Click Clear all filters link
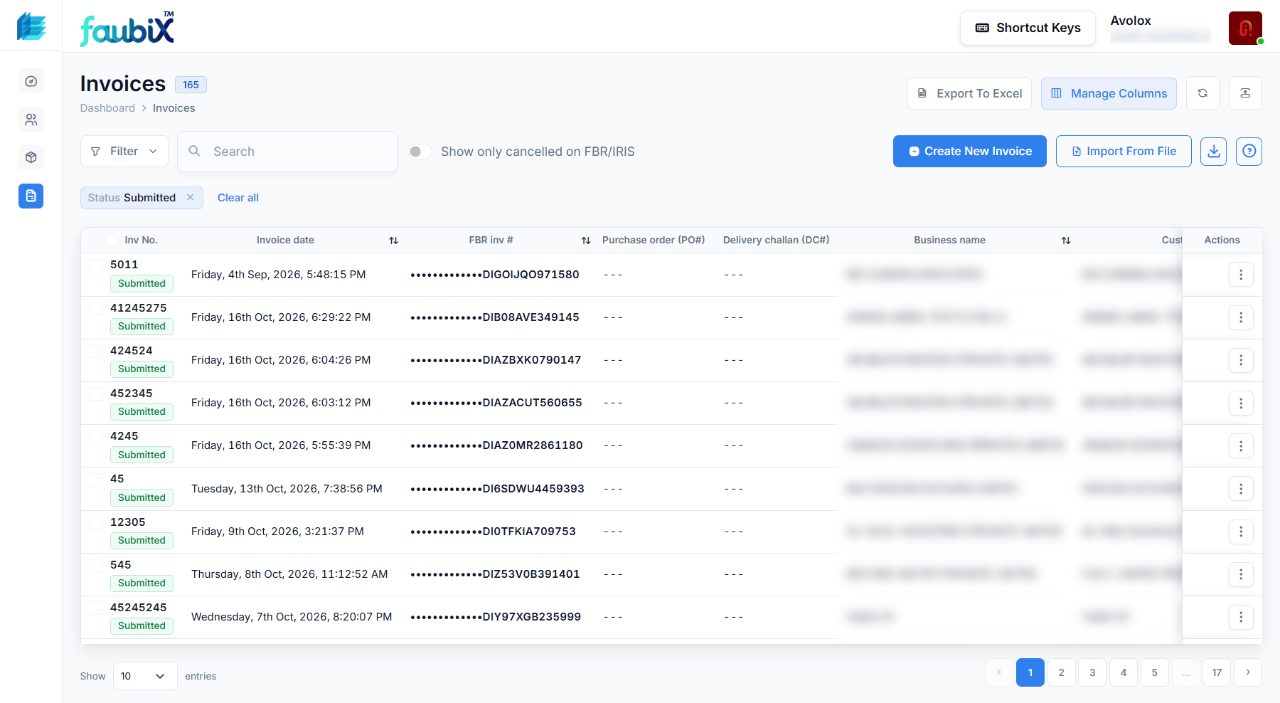The height and width of the screenshot is (703, 1280). [x=238, y=197]
